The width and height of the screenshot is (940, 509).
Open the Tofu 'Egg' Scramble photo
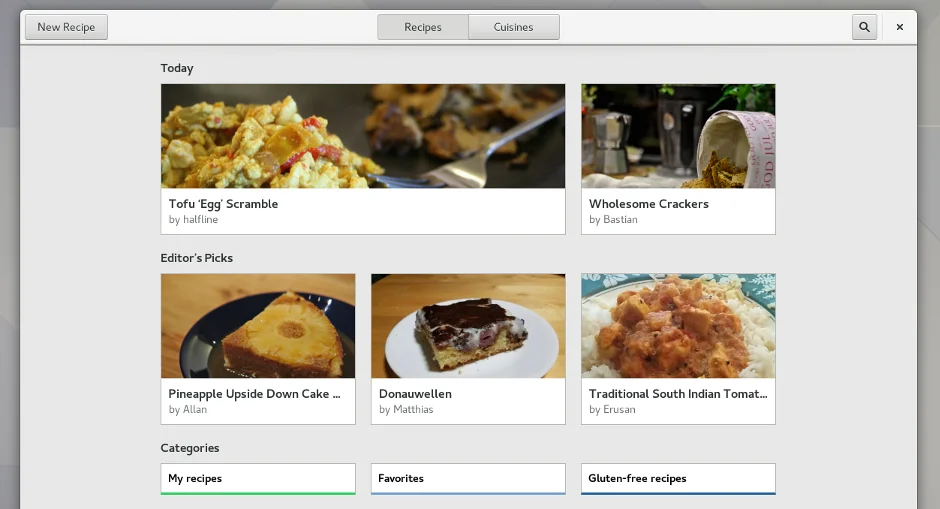pos(362,136)
